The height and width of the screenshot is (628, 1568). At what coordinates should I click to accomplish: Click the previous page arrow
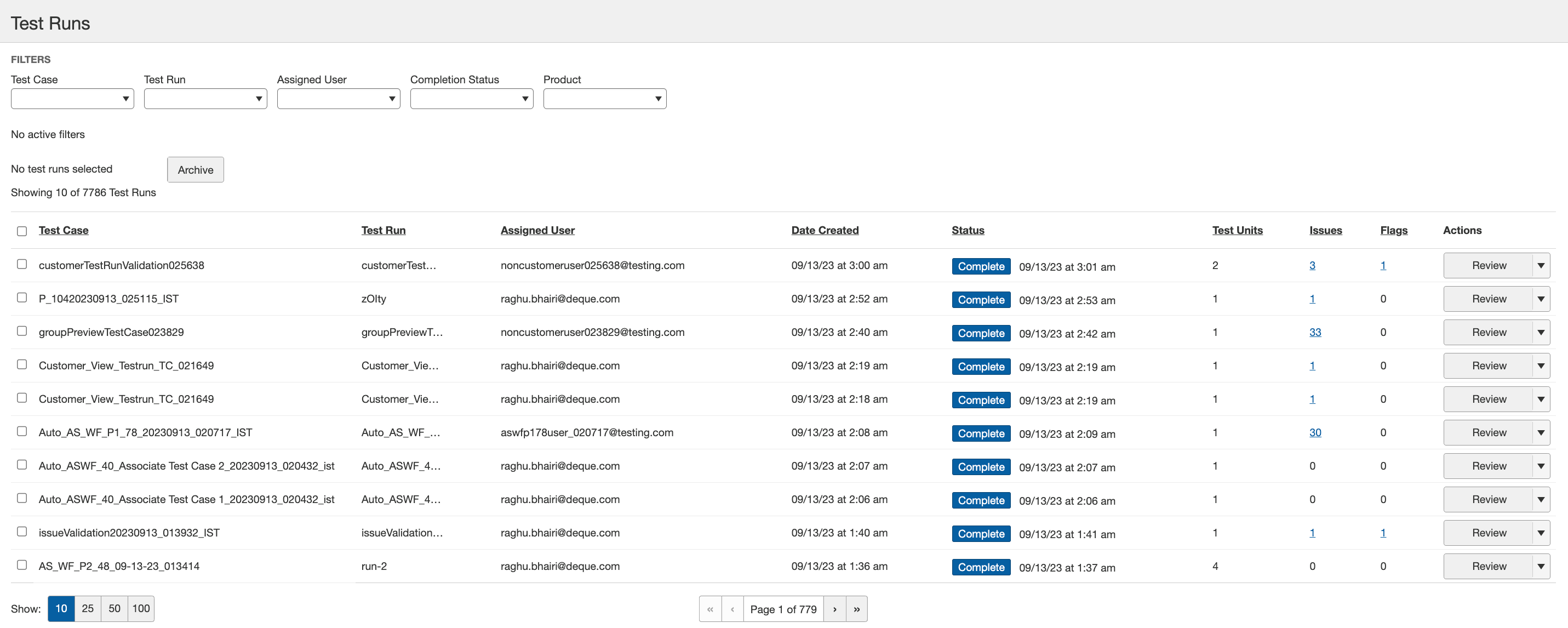[x=733, y=609]
